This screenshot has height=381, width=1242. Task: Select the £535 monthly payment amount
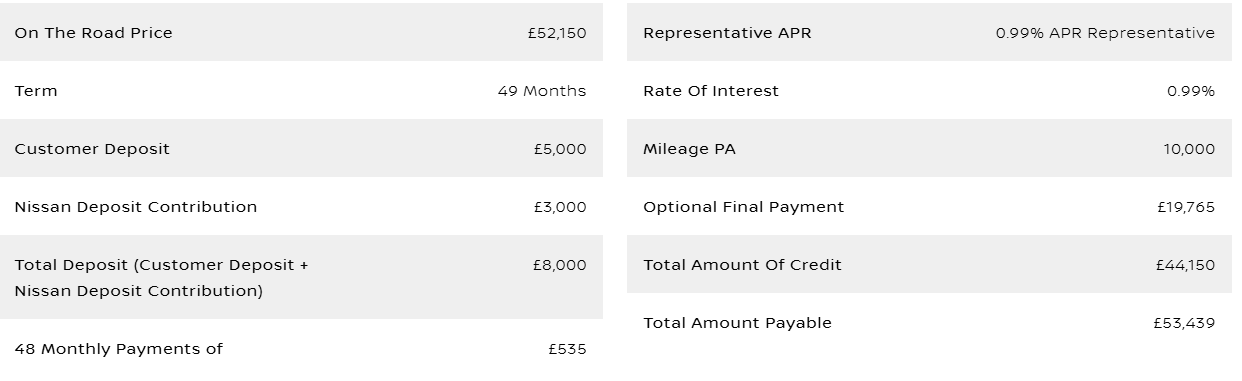567,349
